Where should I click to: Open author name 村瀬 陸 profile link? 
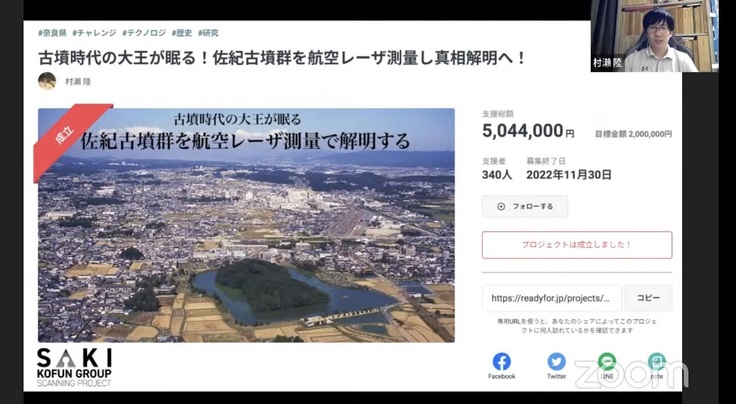point(78,82)
